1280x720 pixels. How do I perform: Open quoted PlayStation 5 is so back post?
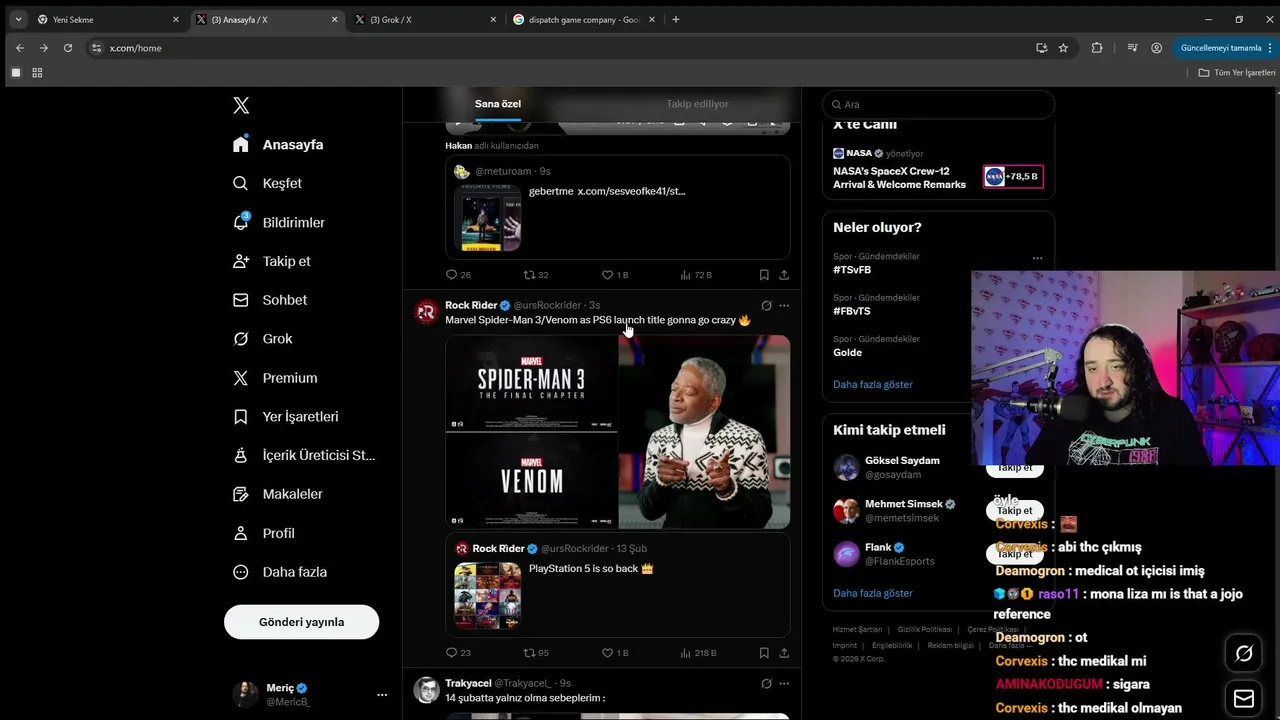point(617,585)
